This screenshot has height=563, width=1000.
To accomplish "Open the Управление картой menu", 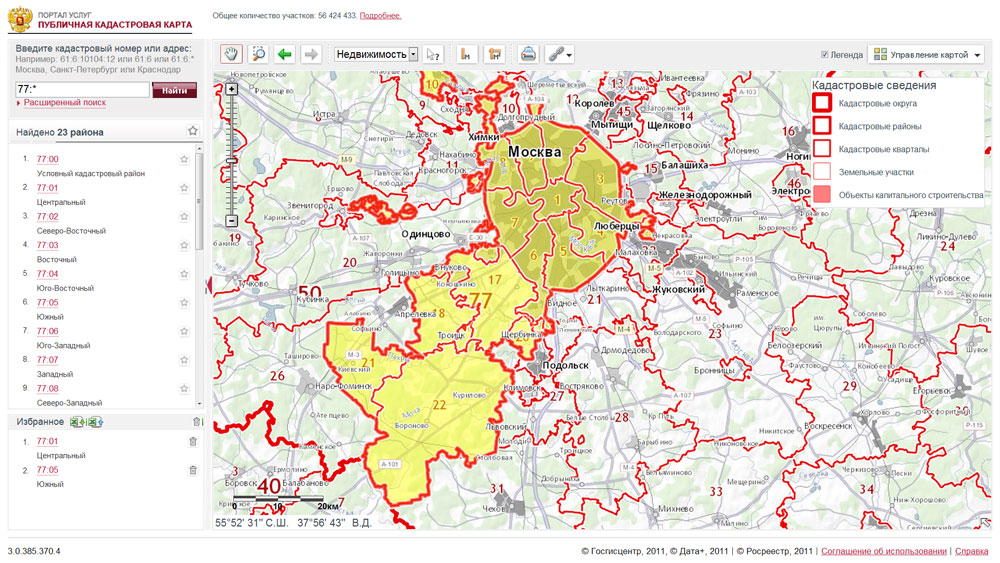I will click(x=926, y=55).
